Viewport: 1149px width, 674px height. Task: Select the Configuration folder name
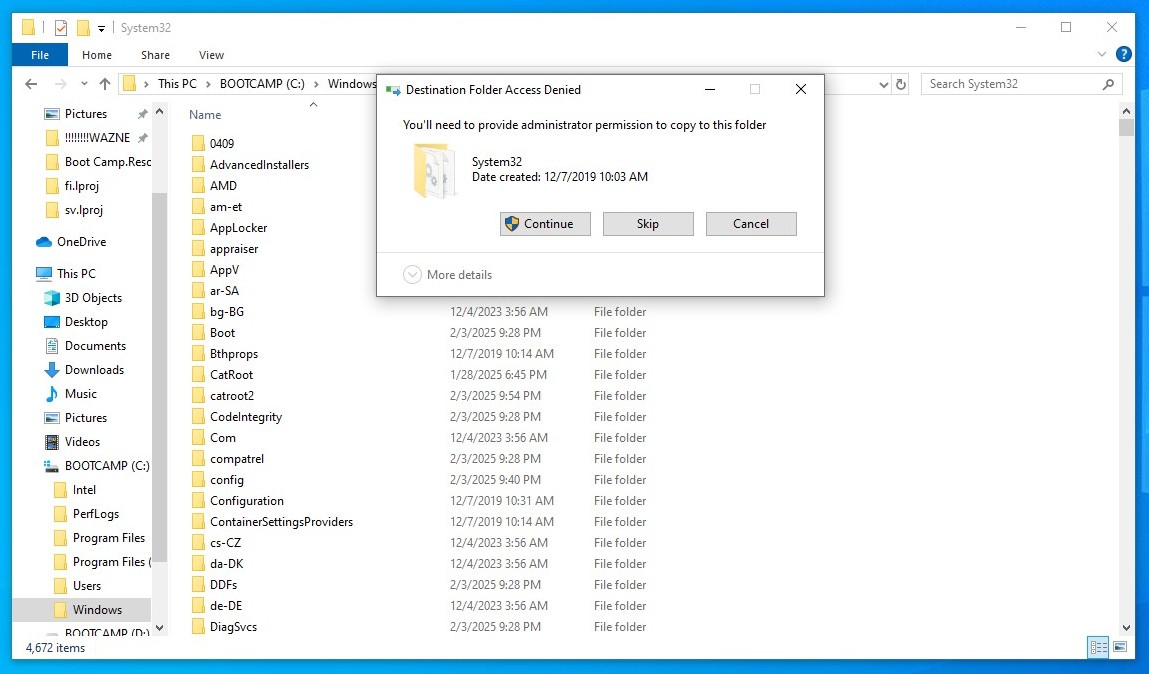pyautogui.click(x=247, y=501)
